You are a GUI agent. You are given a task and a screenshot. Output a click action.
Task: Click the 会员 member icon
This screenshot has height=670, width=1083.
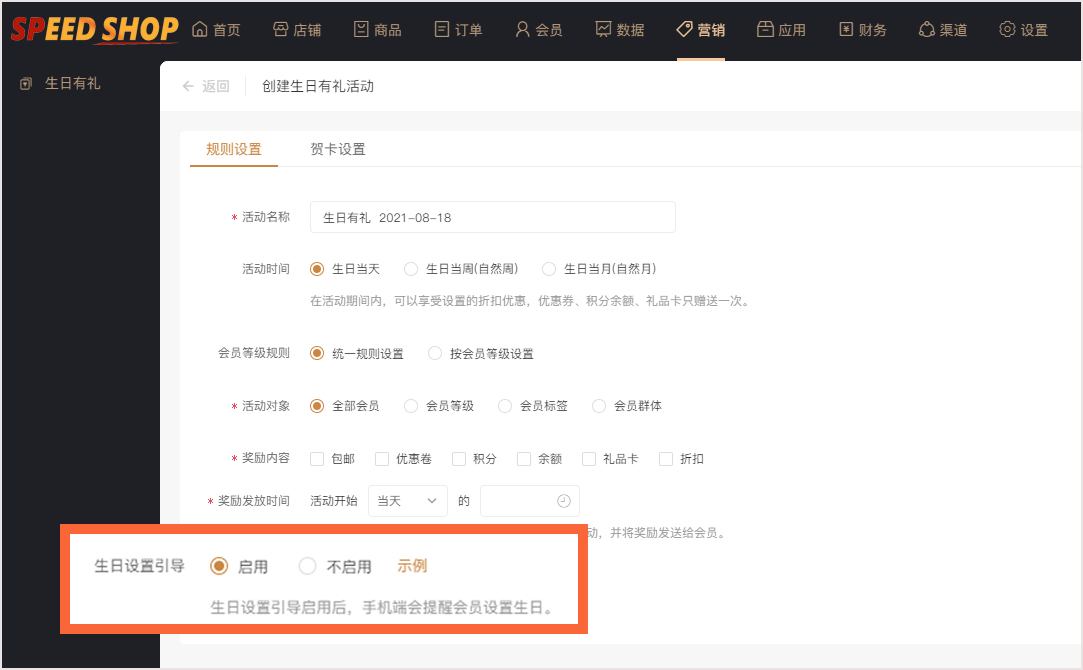tap(523, 29)
